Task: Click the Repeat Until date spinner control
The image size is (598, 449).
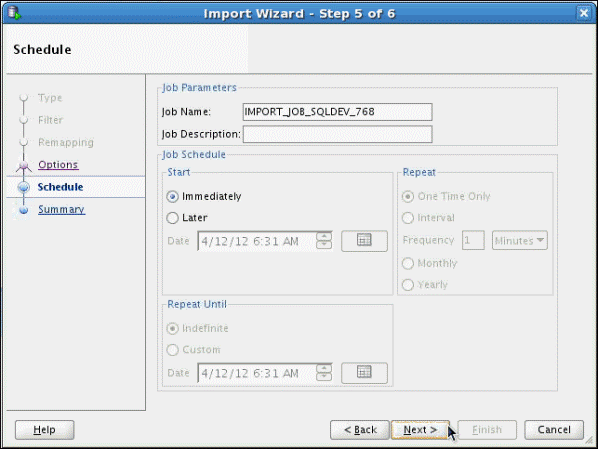Action: (324, 373)
